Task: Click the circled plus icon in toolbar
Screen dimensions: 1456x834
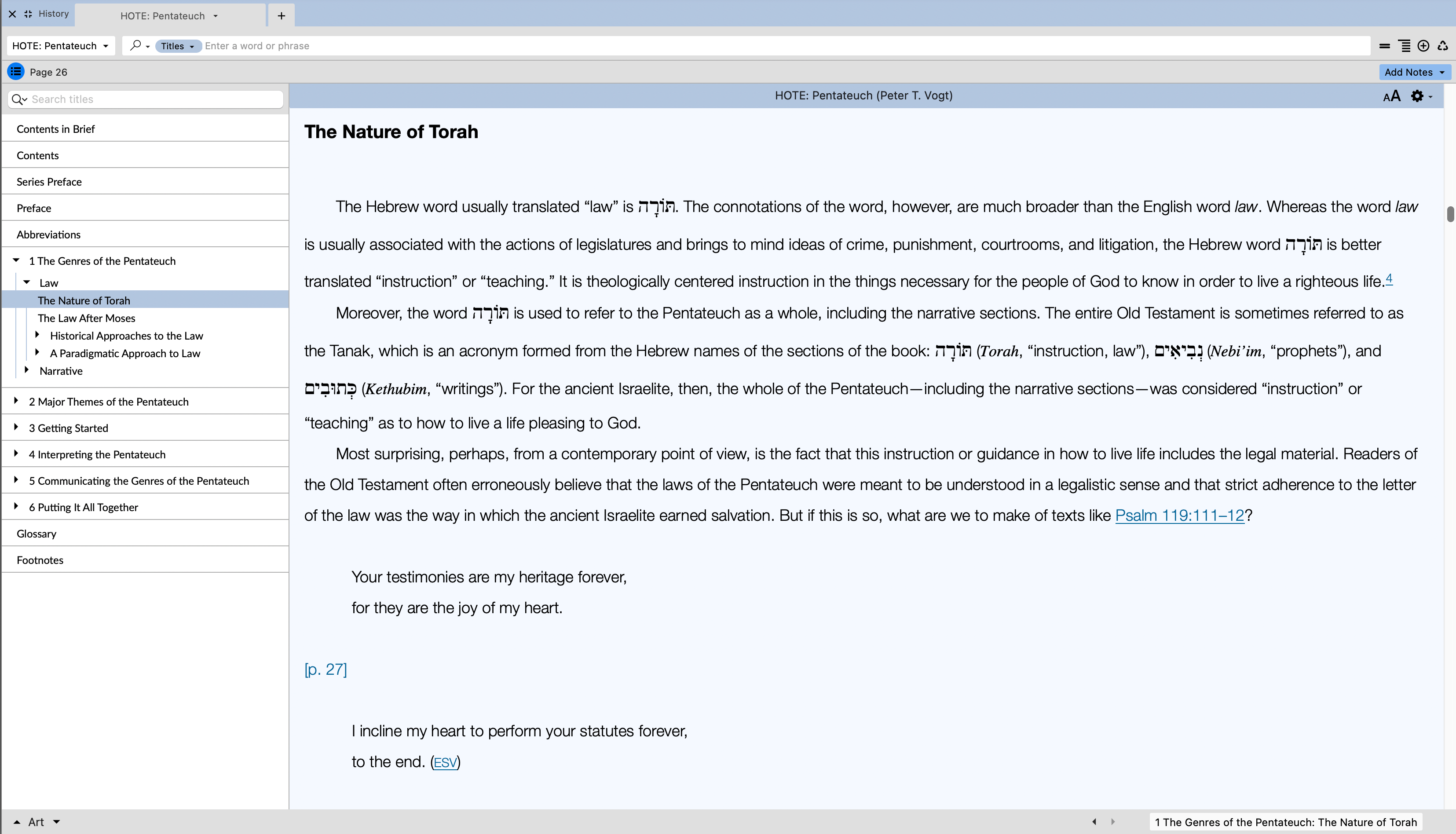Action: click(1423, 46)
